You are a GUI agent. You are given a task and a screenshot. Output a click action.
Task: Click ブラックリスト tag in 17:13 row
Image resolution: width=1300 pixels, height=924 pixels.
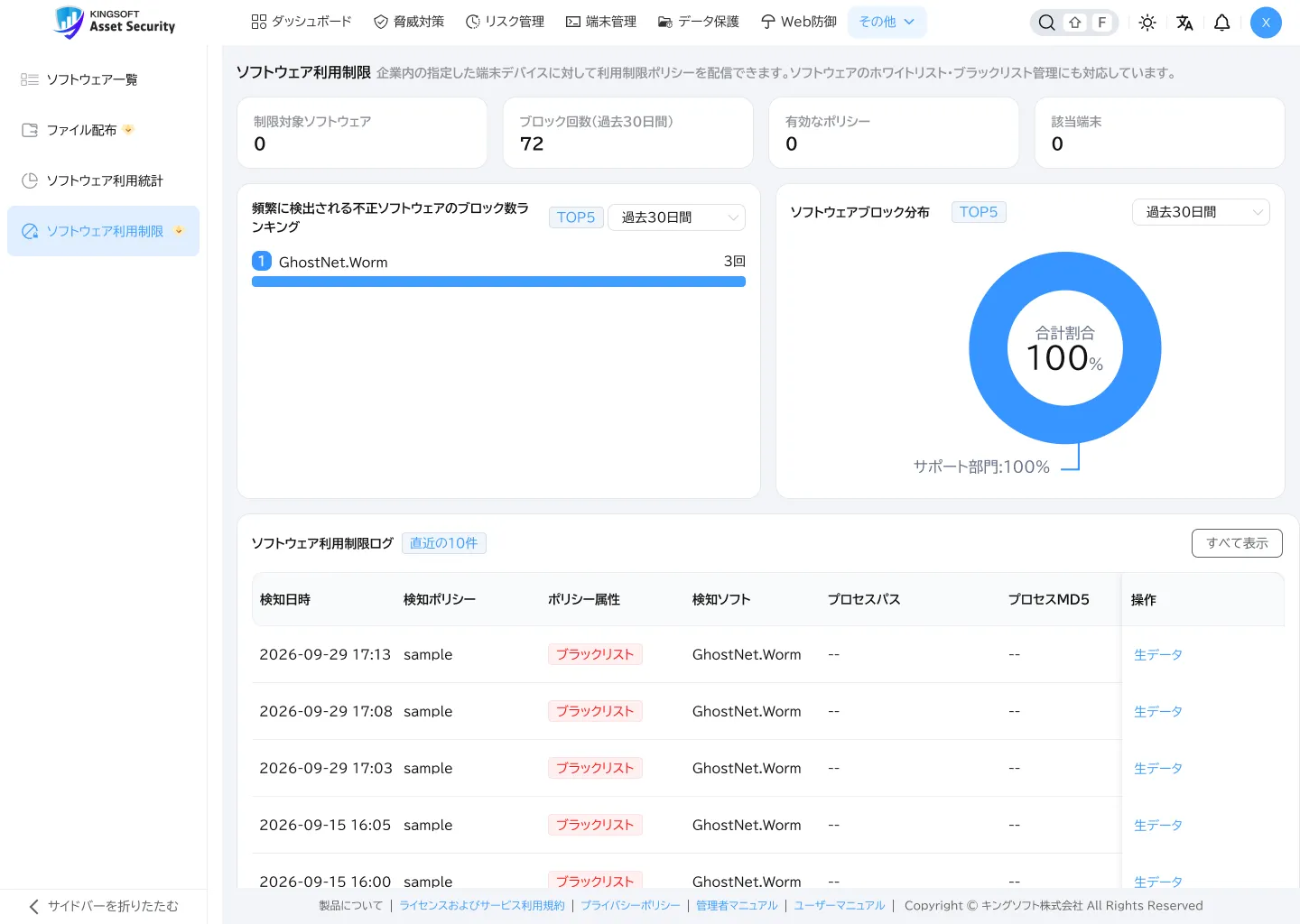click(595, 654)
